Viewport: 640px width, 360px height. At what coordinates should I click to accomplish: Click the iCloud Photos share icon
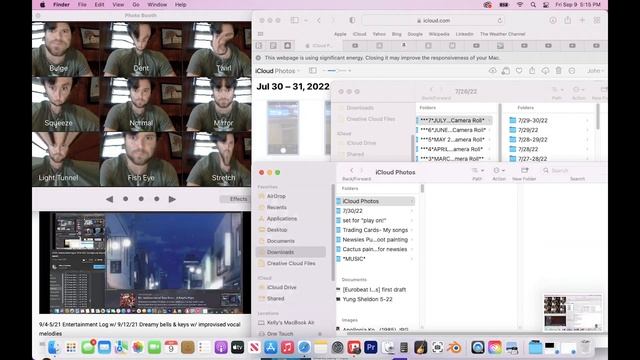point(532,71)
